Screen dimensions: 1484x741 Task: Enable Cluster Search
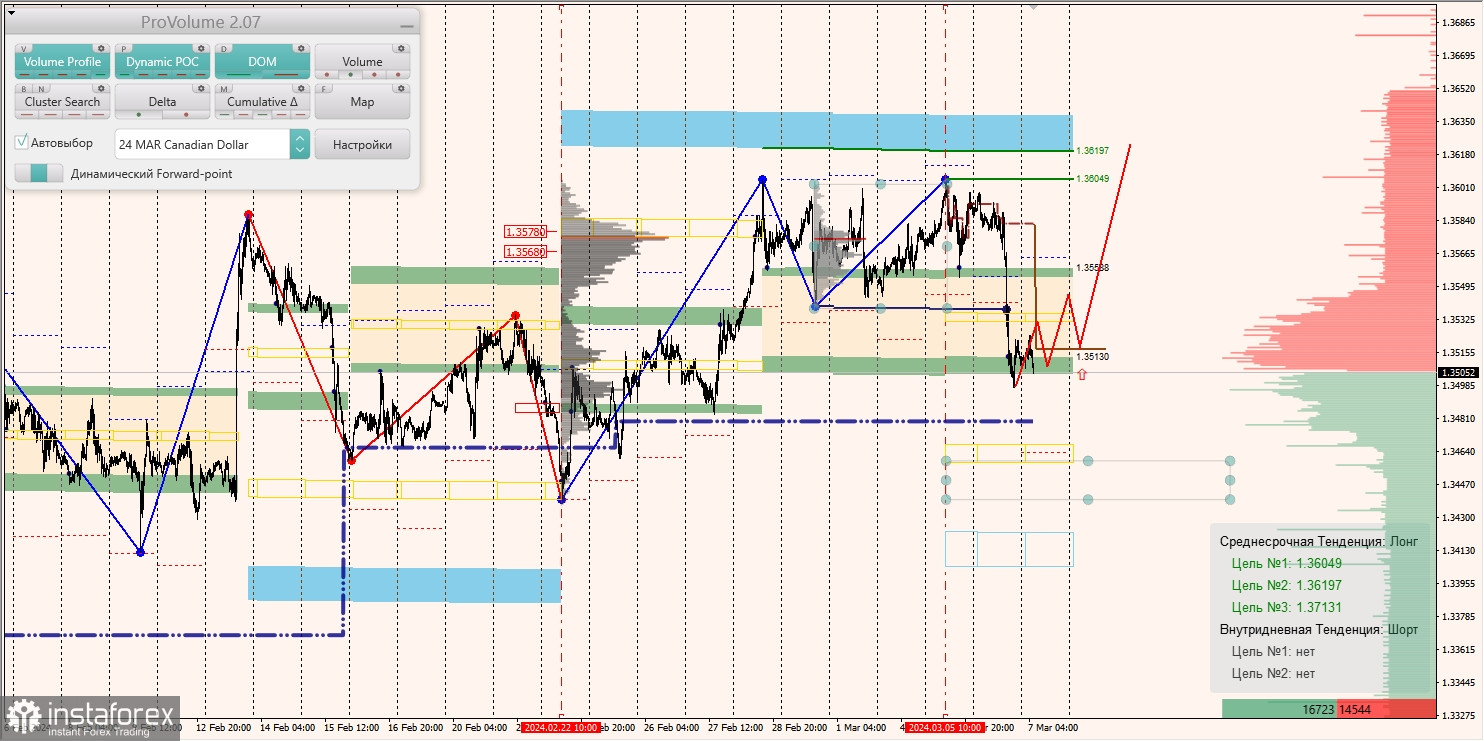pos(62,102)
